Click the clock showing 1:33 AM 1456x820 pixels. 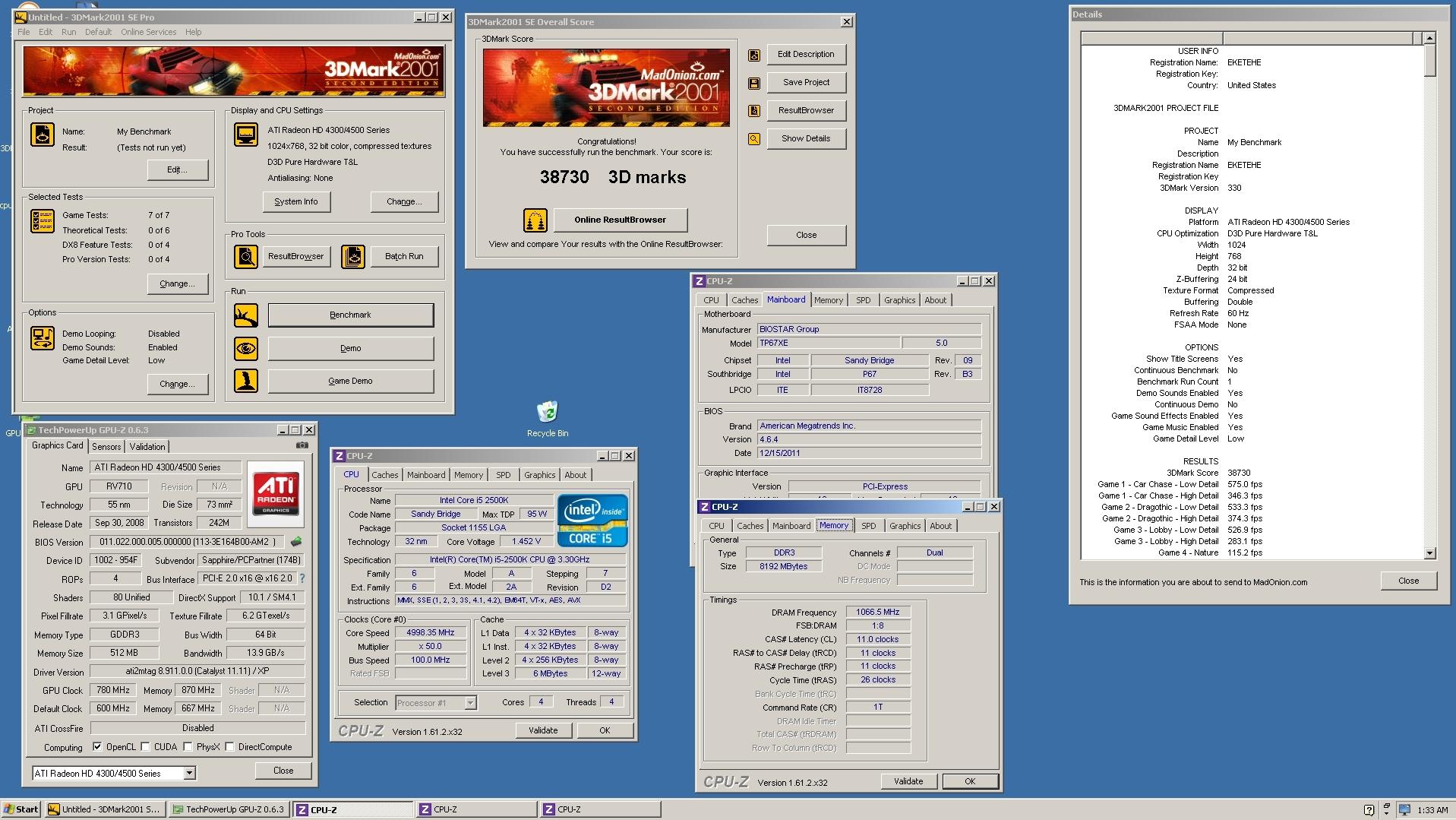(1432, 810)
